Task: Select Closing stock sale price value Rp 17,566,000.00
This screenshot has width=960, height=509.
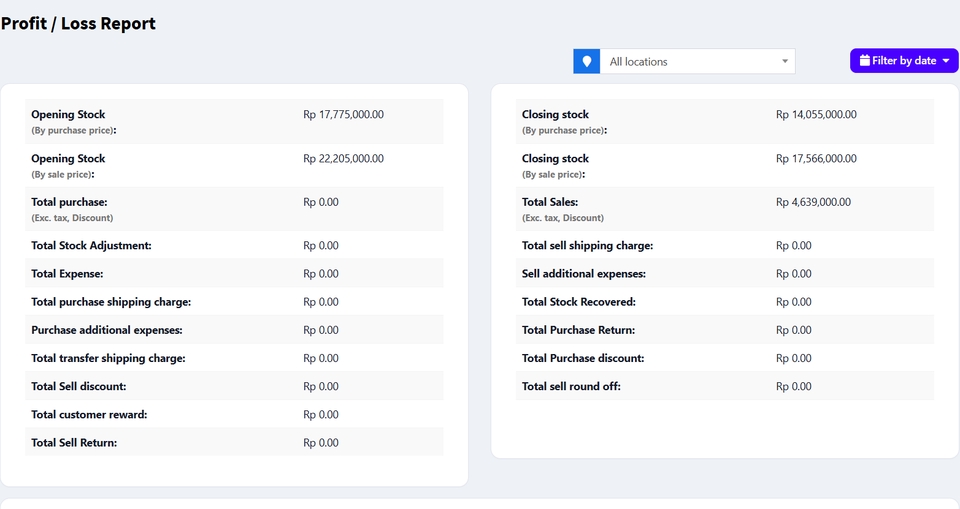Action: pos(816,159)
